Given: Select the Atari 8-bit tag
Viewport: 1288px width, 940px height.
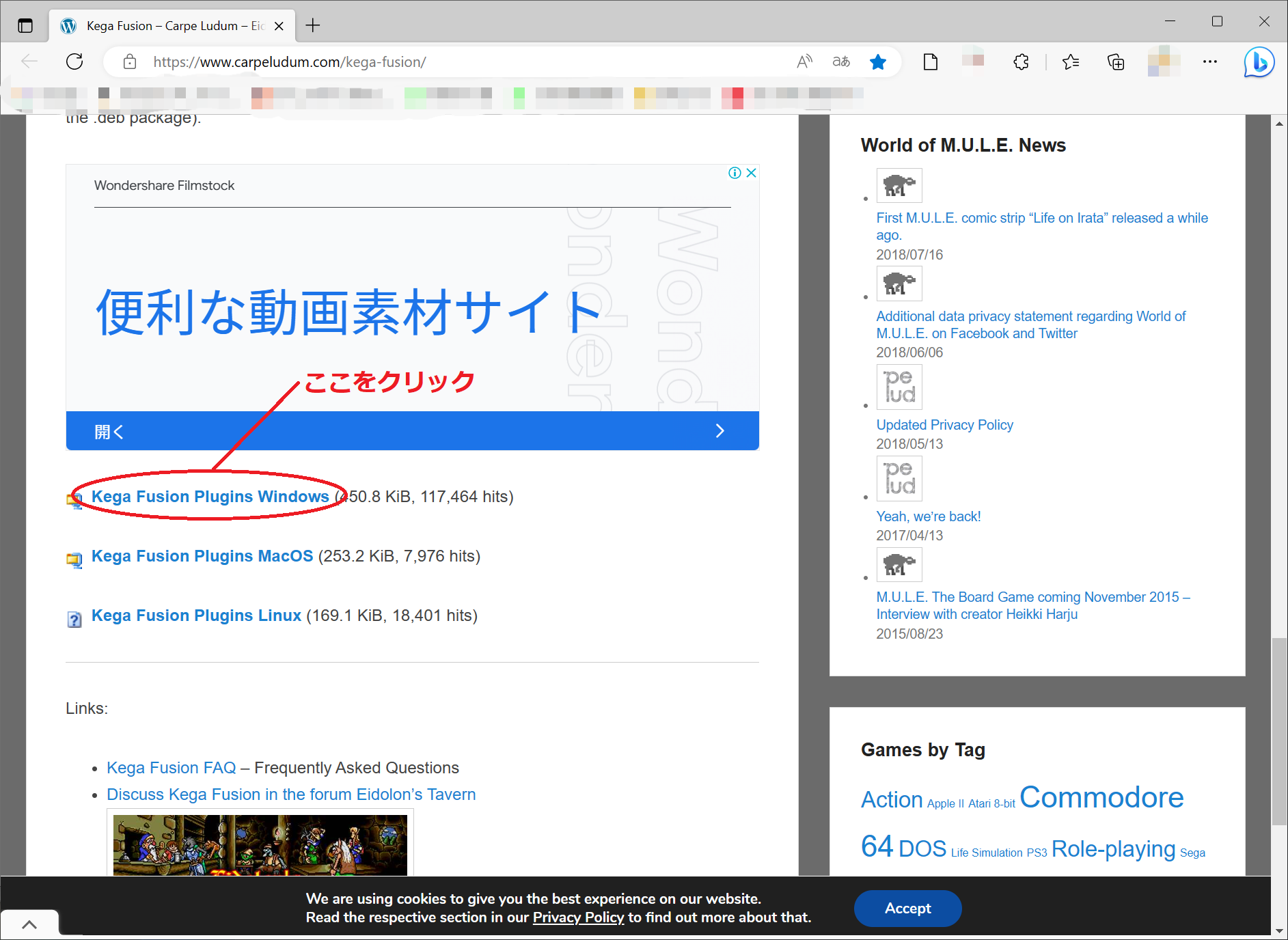Looking at the screenshot, I should click(x=991, y=803).
